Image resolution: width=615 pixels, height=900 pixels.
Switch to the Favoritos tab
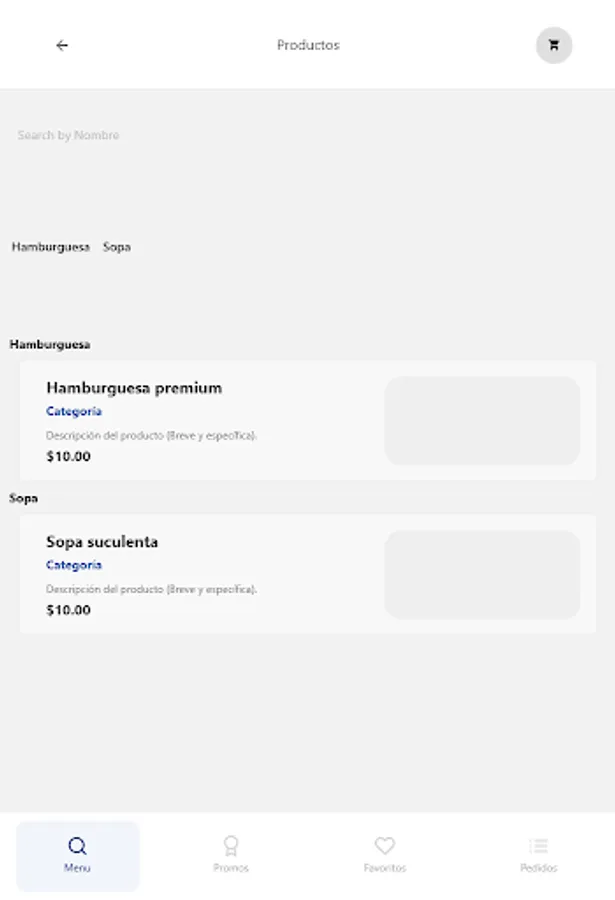386,855
